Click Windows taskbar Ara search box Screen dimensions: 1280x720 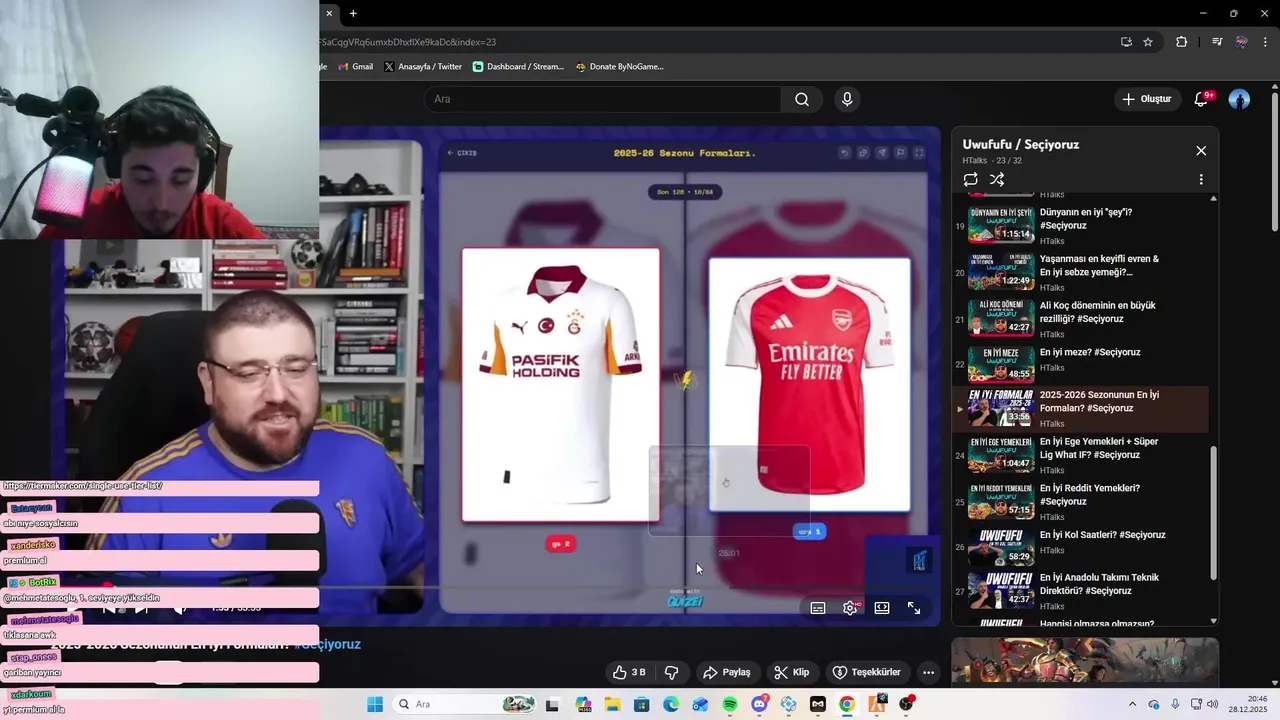tap(464, 704)
